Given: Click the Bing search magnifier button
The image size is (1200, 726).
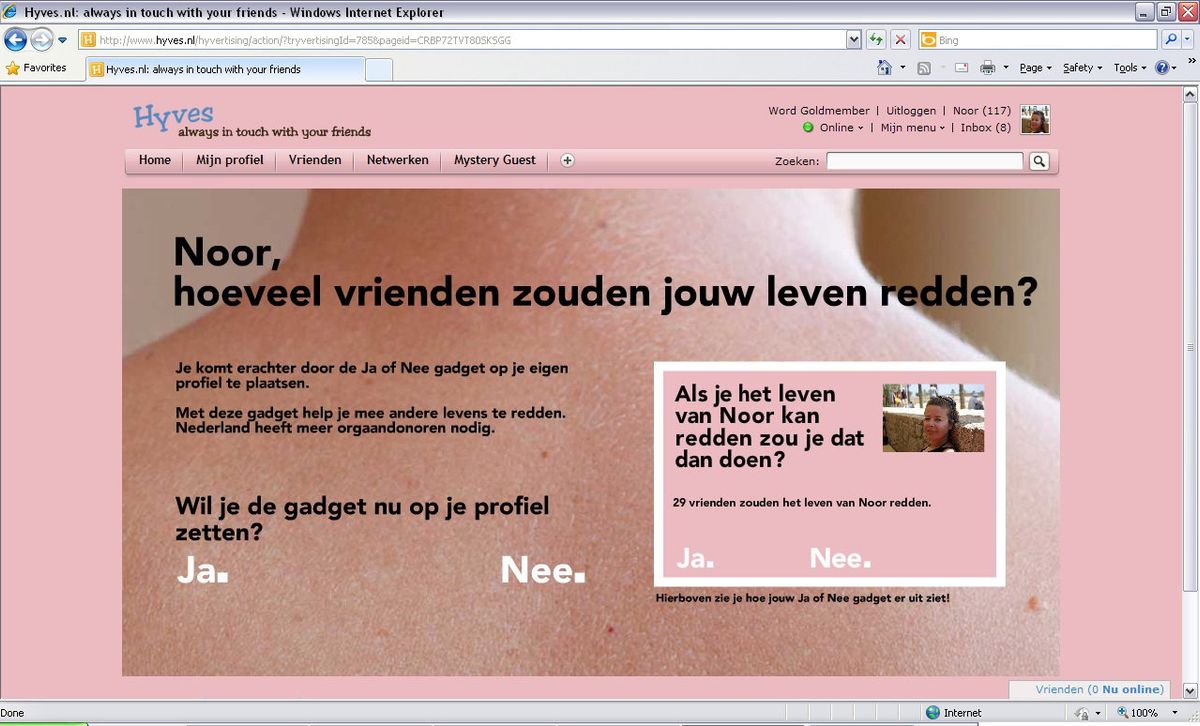Looking at the screenshot, I should pos(1170,40).
